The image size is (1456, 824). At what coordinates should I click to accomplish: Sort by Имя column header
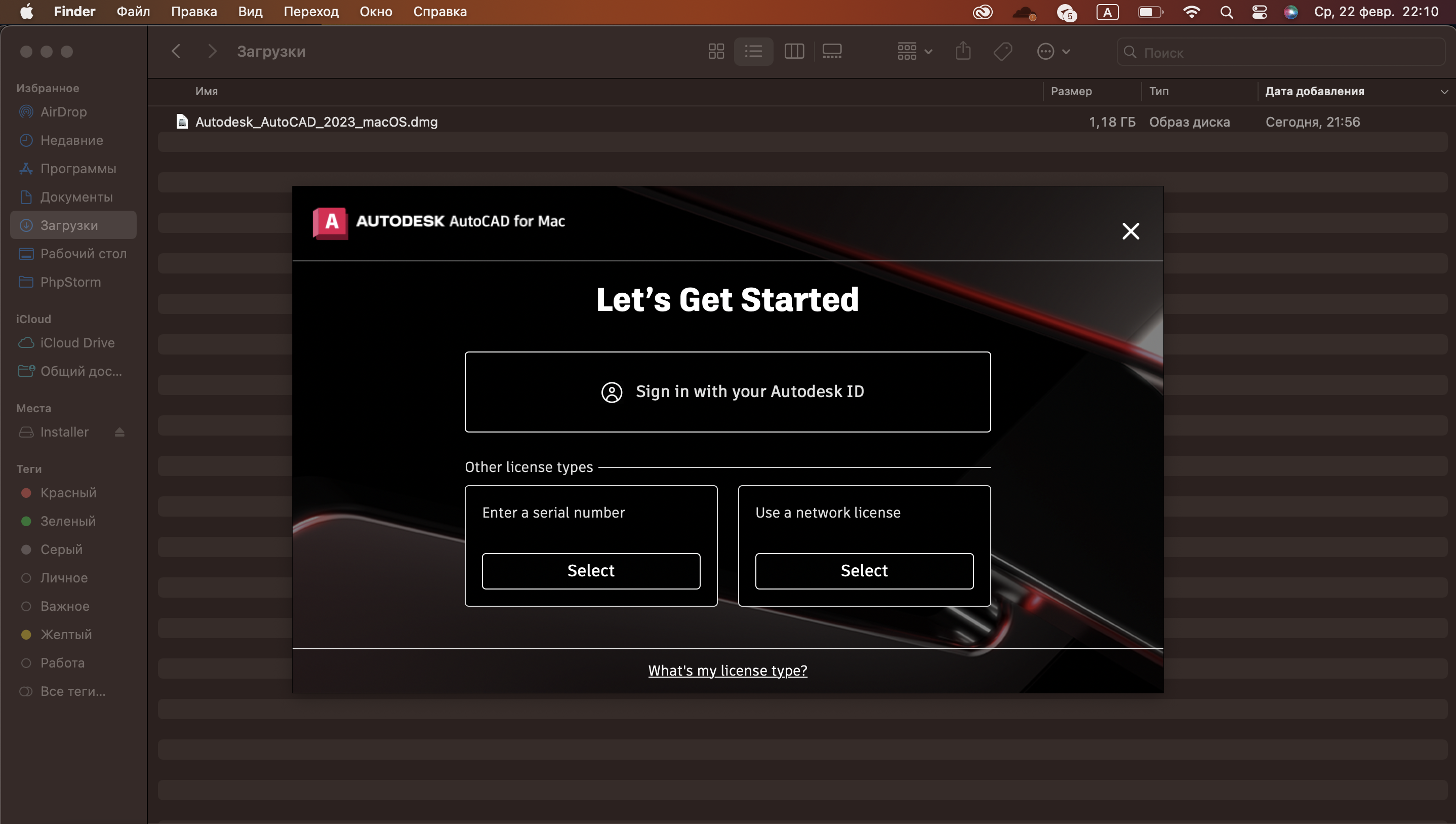(x=207, y=91)
